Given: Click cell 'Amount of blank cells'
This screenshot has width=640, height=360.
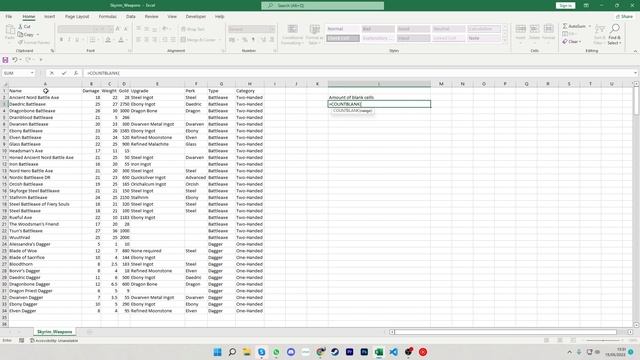Looking at the screenshot, I should pyautogui.click(x=379, y=98).
